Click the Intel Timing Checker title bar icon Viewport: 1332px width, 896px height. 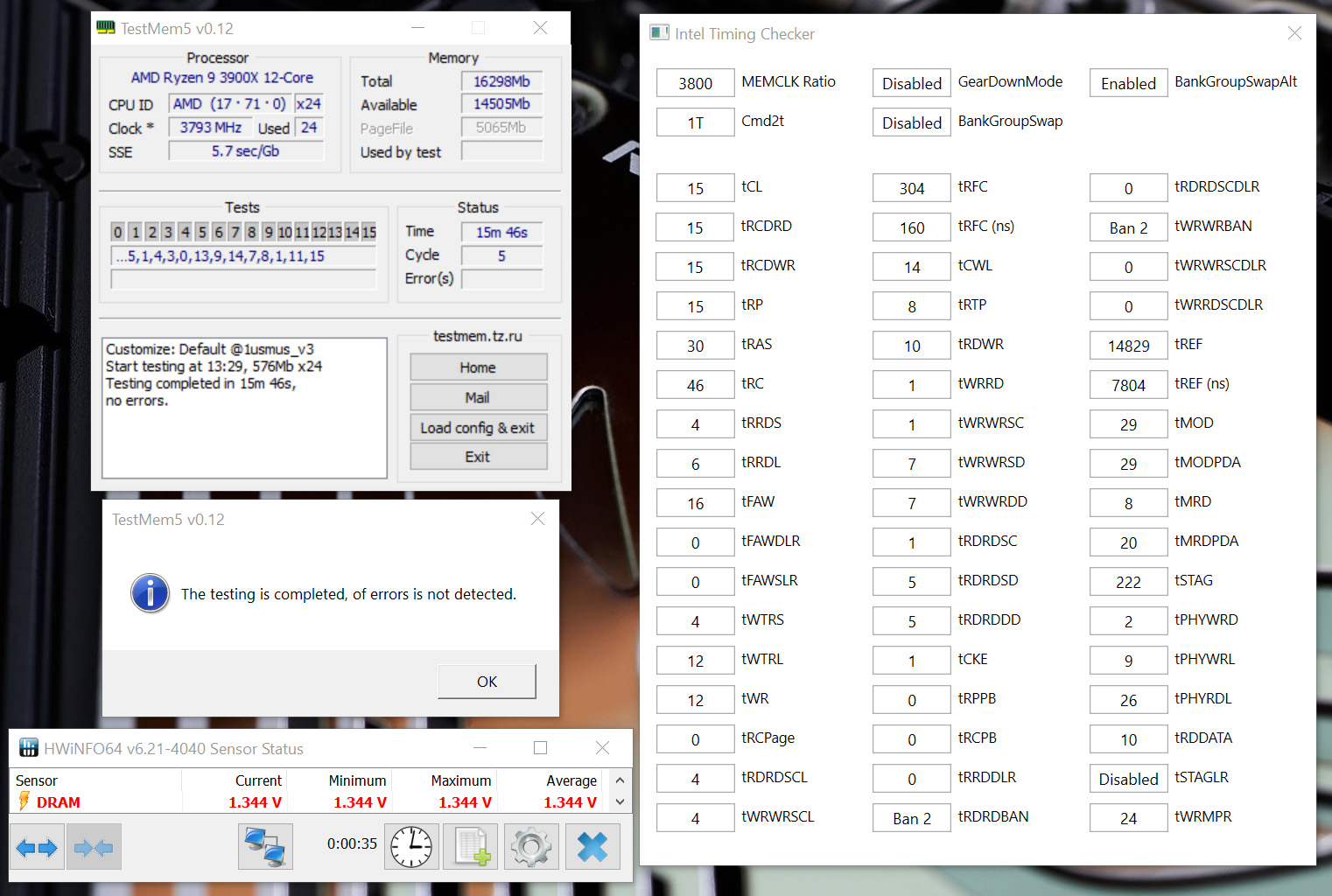[x=659, y=33]
